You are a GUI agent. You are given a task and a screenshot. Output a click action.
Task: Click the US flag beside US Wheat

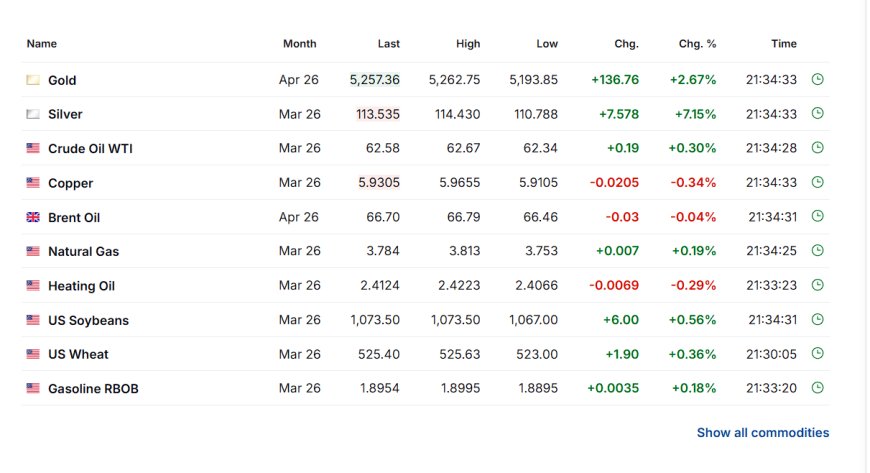click(x=33, y=354)
